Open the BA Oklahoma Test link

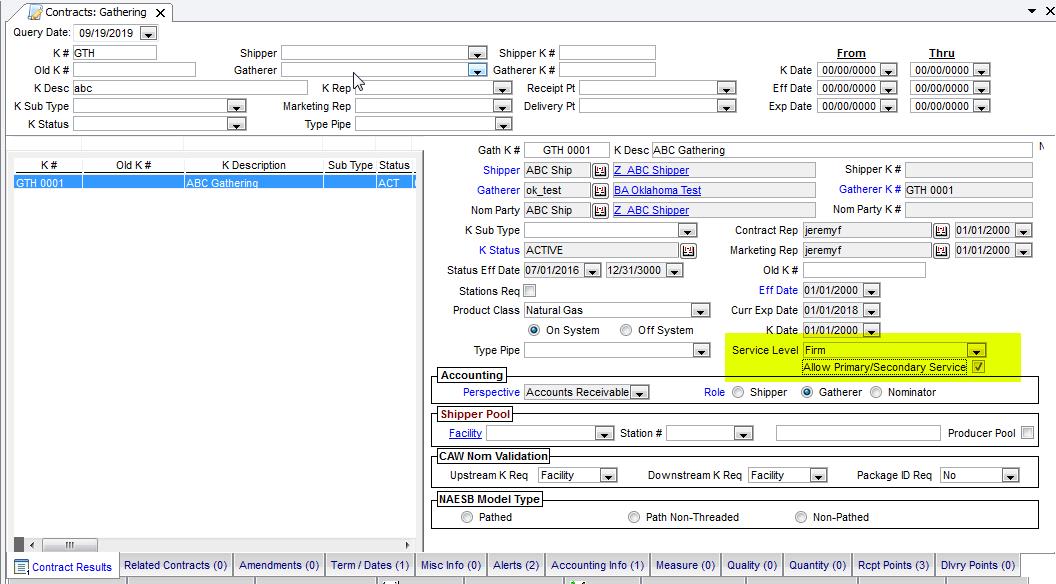point(657,190)
